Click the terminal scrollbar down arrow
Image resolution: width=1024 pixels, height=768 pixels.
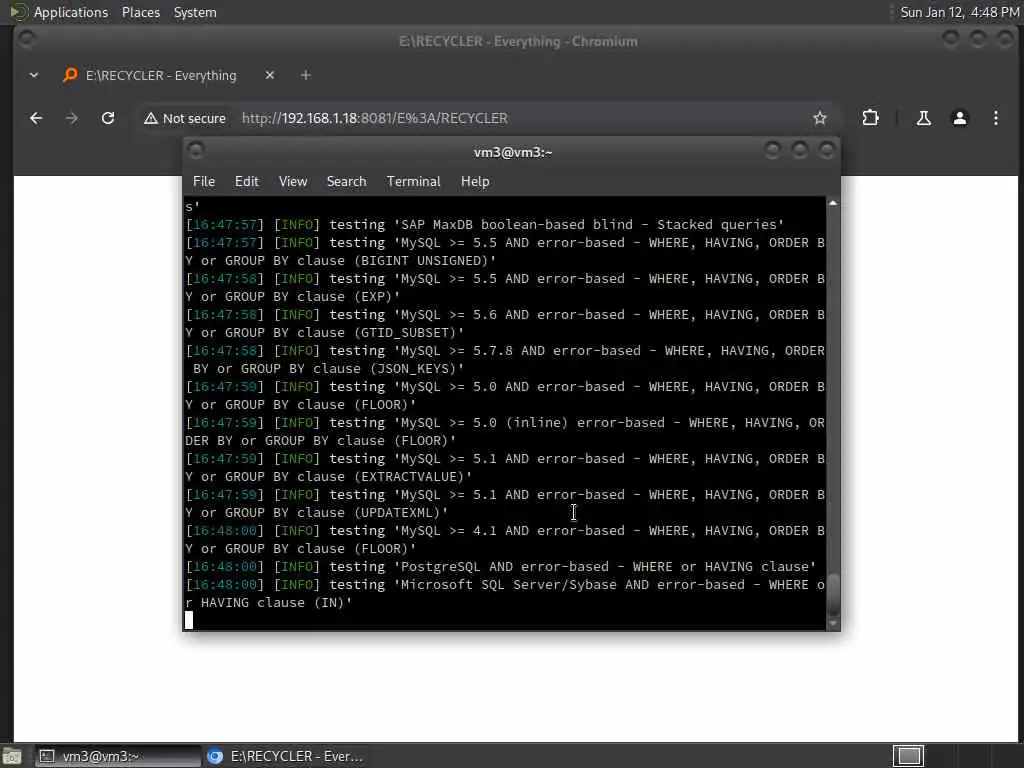tap(833, 624)
